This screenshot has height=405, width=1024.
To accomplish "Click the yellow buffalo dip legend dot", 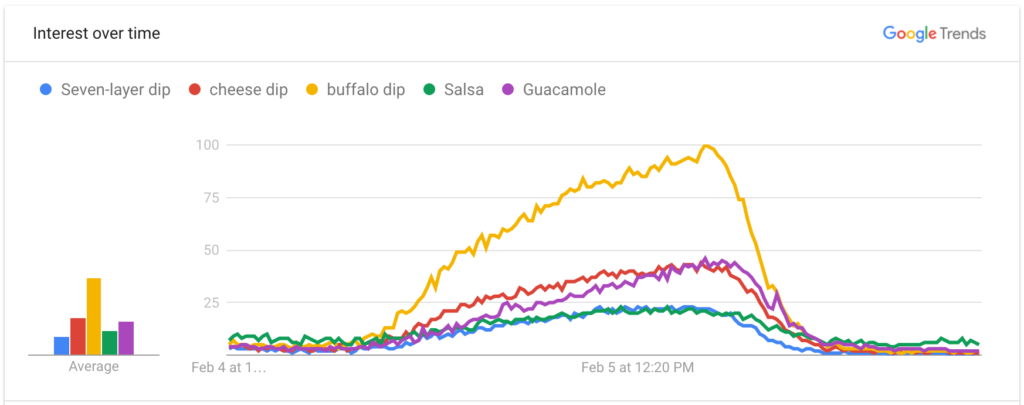I will pos(312,90).
